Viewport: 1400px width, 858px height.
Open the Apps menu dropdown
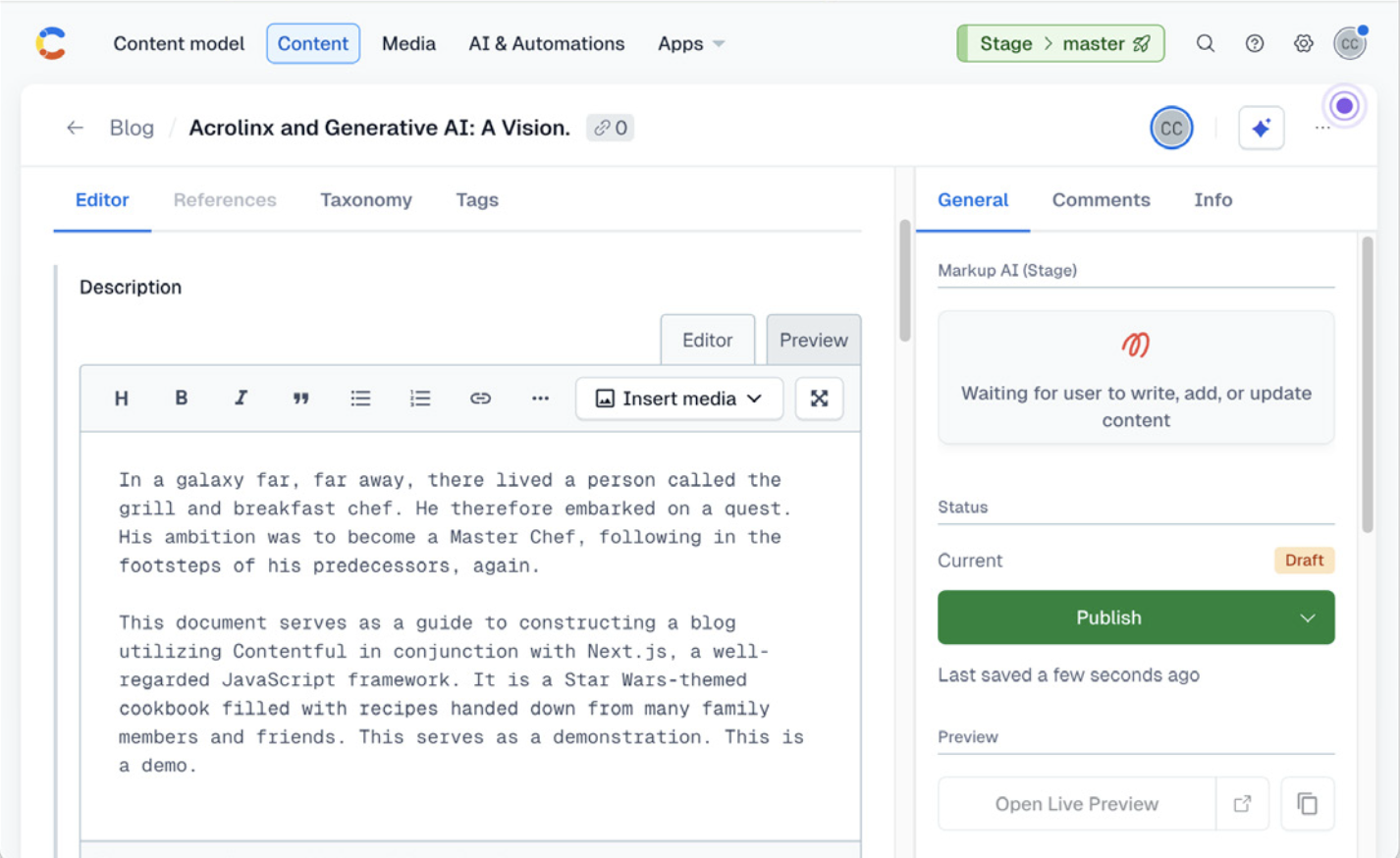pos(690,43)
